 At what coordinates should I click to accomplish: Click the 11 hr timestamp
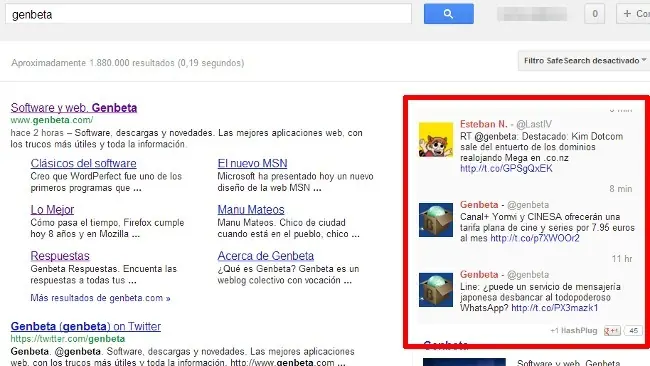click(x=622, y=259)
